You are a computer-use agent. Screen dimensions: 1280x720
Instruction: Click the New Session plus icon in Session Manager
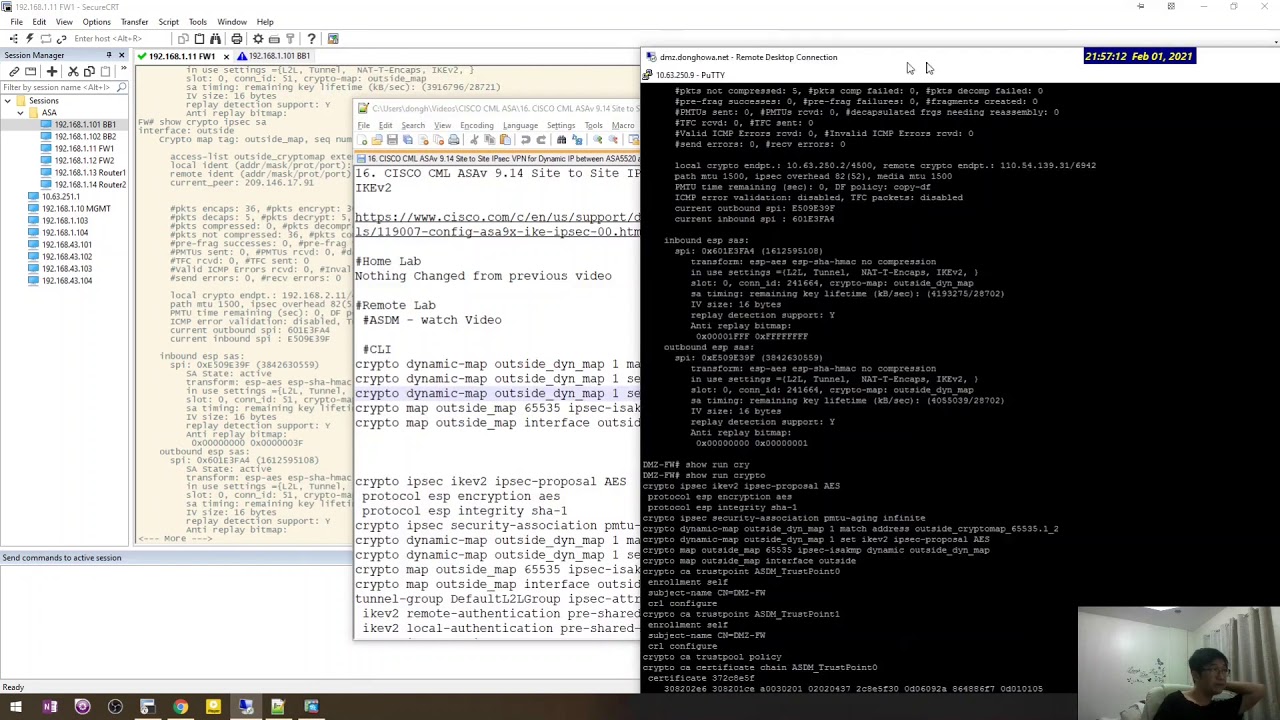[52, 72]
